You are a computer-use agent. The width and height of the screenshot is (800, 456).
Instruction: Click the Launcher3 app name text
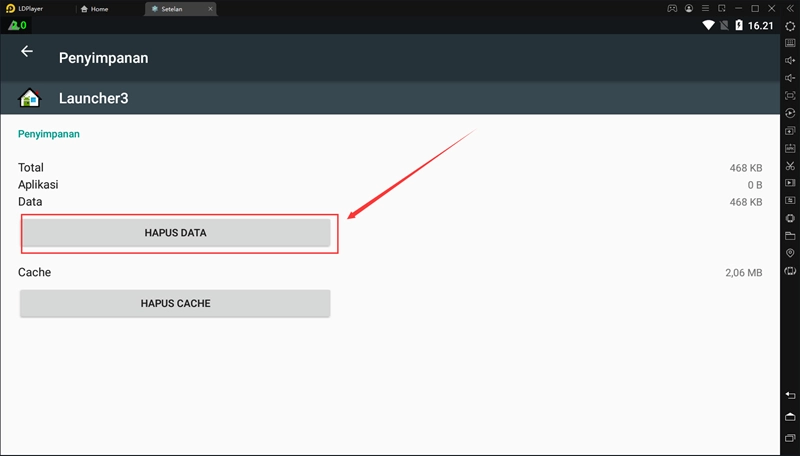pos(93,98)
